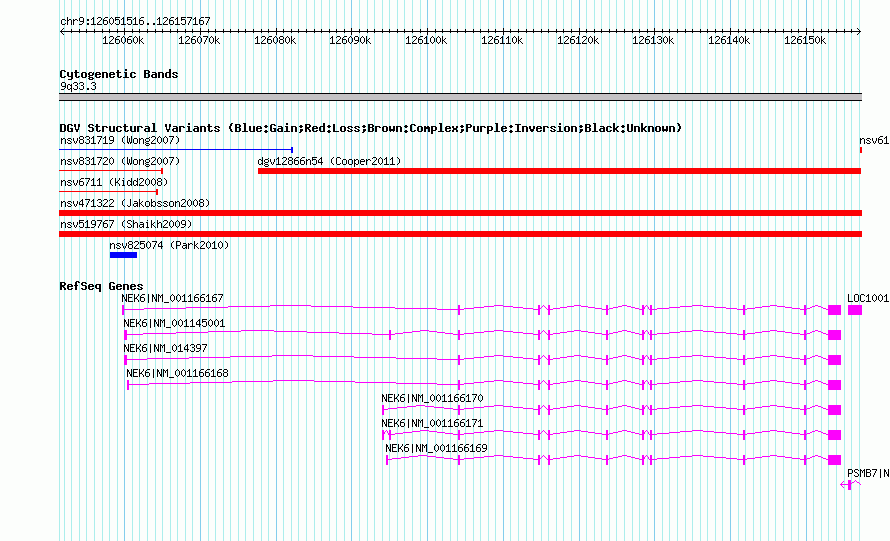Open the dgv12866n54 (Cooper2011) variant label
Image resolution: width=890 pixels, height=541 pixels.
click(x=329, y=161)
